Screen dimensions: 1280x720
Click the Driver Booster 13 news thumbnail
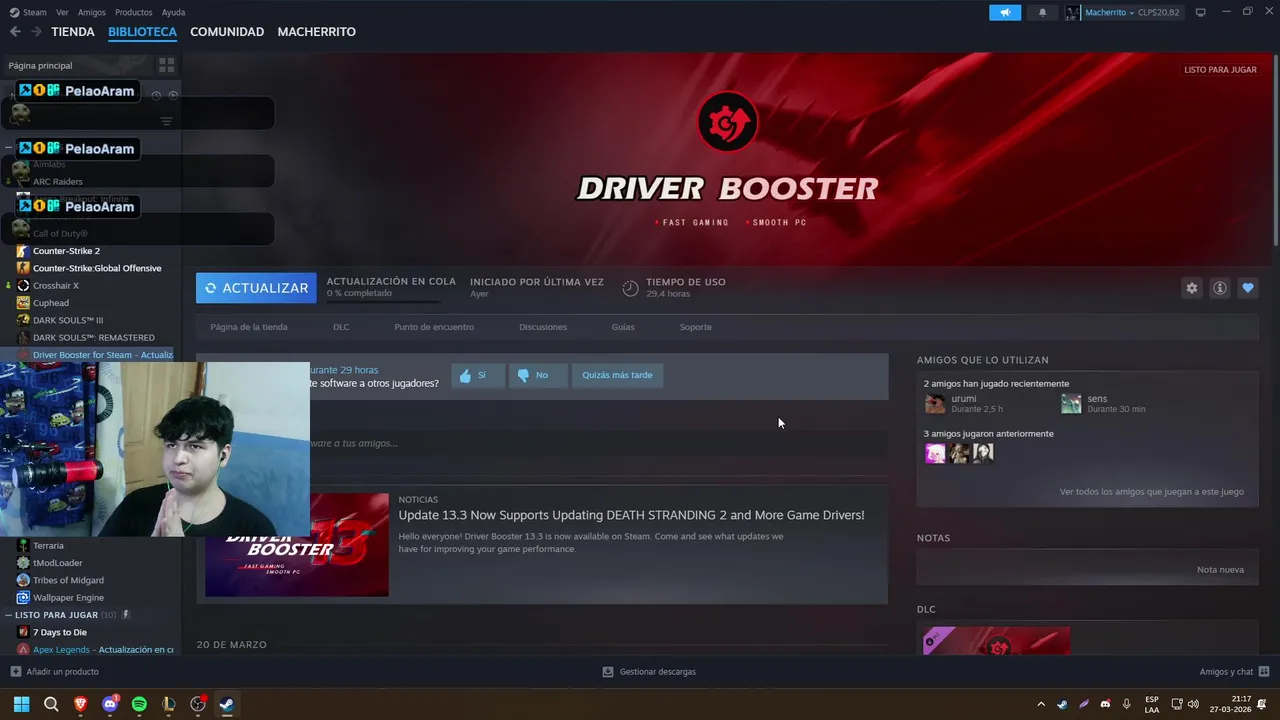coord(297,545)
